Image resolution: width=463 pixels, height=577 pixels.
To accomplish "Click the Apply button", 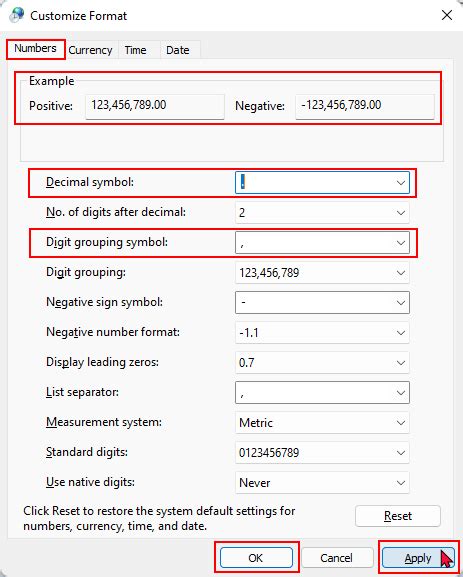I will tap(418, 558).
